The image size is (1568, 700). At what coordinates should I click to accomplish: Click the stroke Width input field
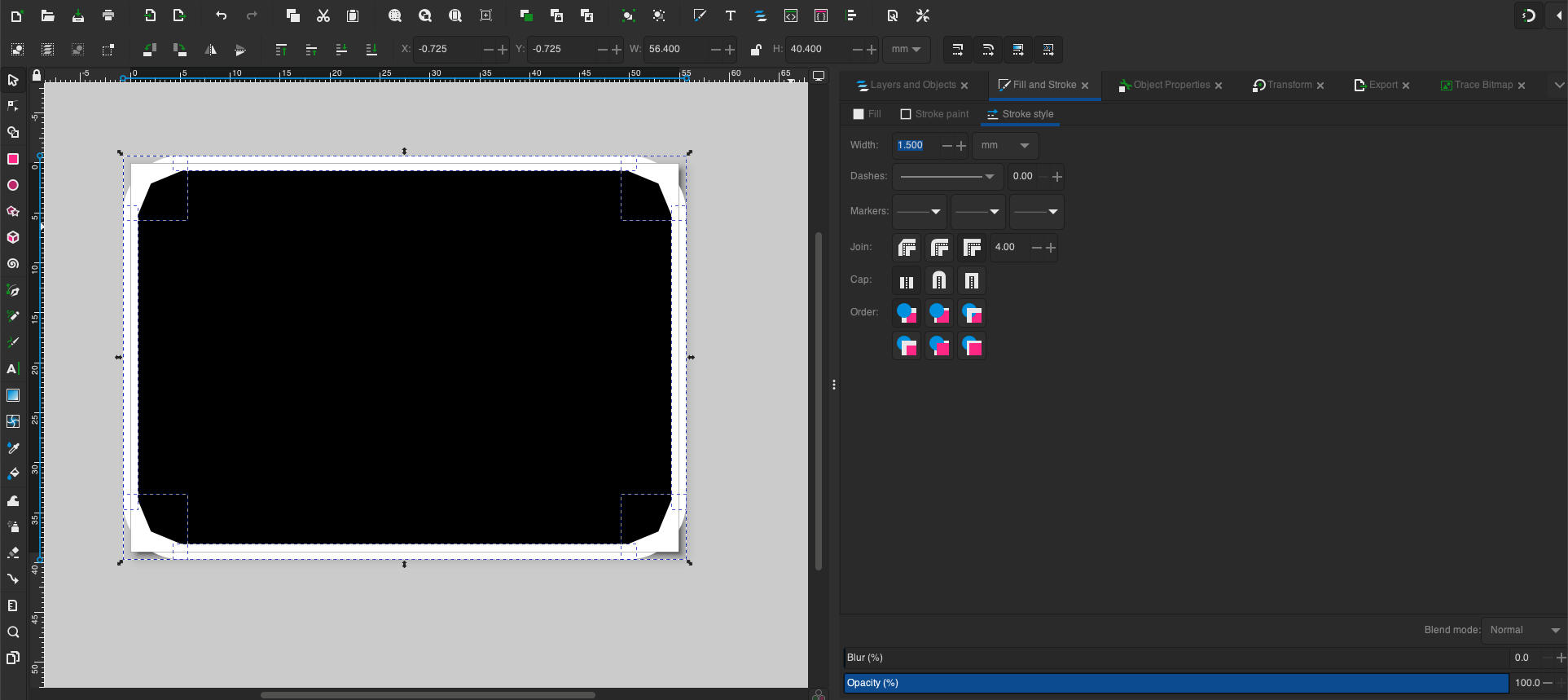(916, 146)
